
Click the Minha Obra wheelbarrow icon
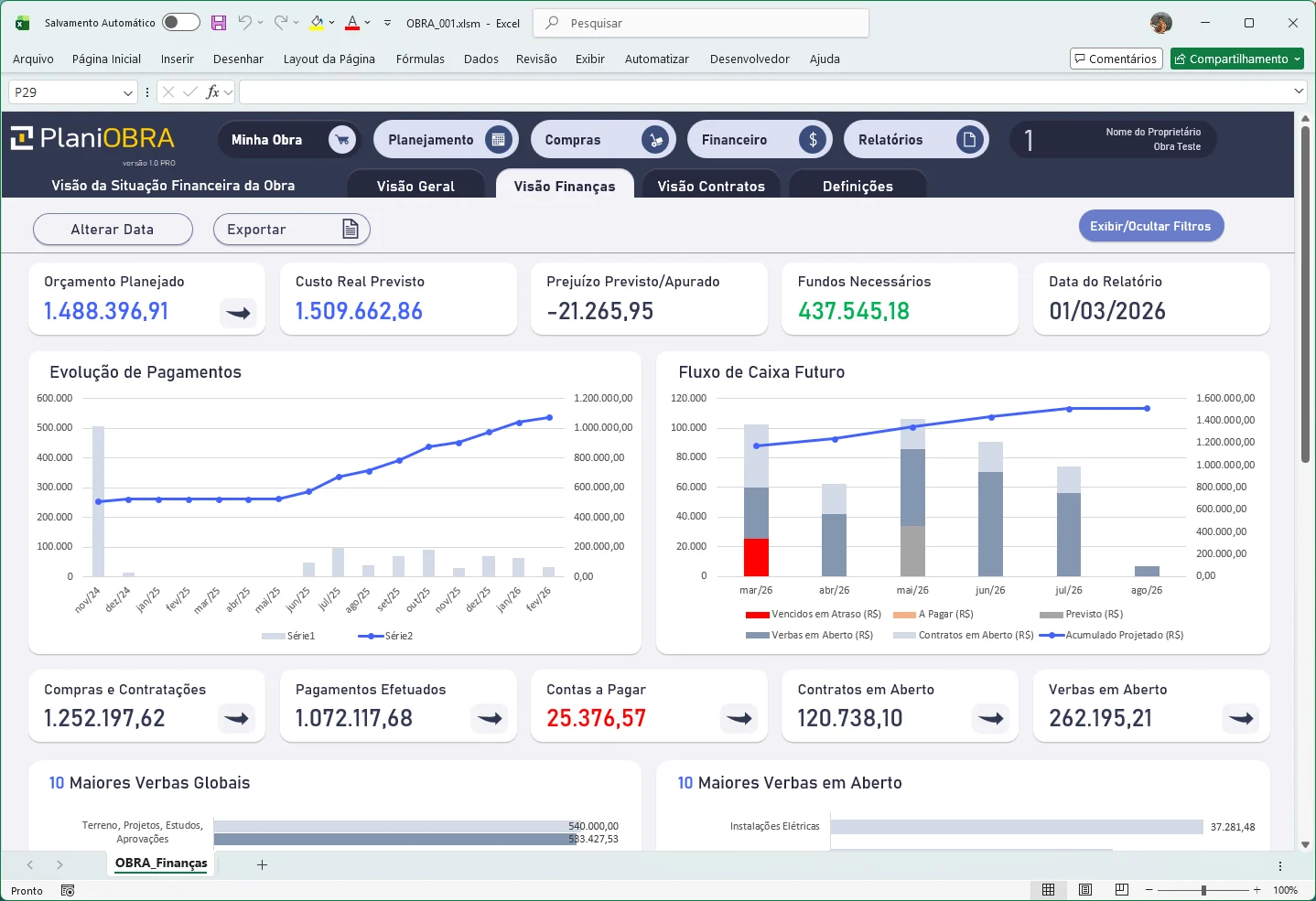(342, 140)
